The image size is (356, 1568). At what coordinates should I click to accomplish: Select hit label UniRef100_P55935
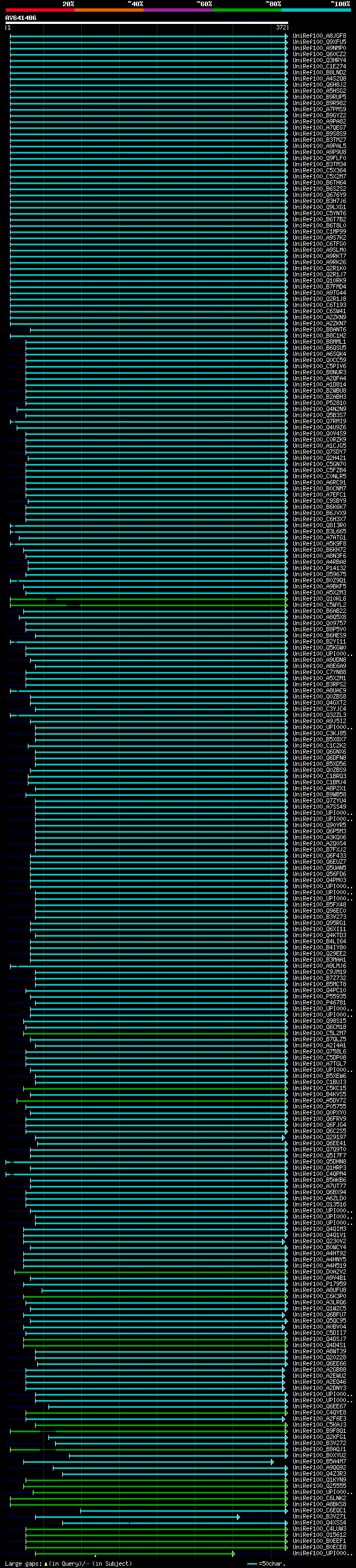coord(319,997)
